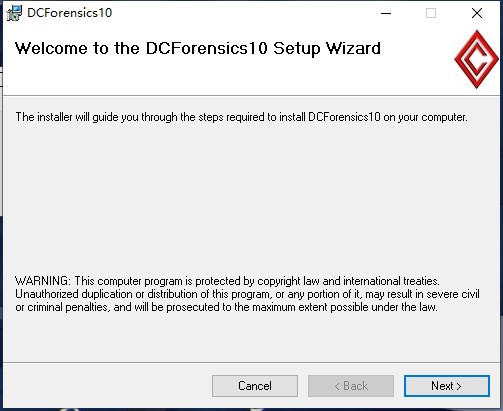The height and width of the screenshot is (411, 503).
Task: Click the criminal penalties text line
Action: point(226,307)
